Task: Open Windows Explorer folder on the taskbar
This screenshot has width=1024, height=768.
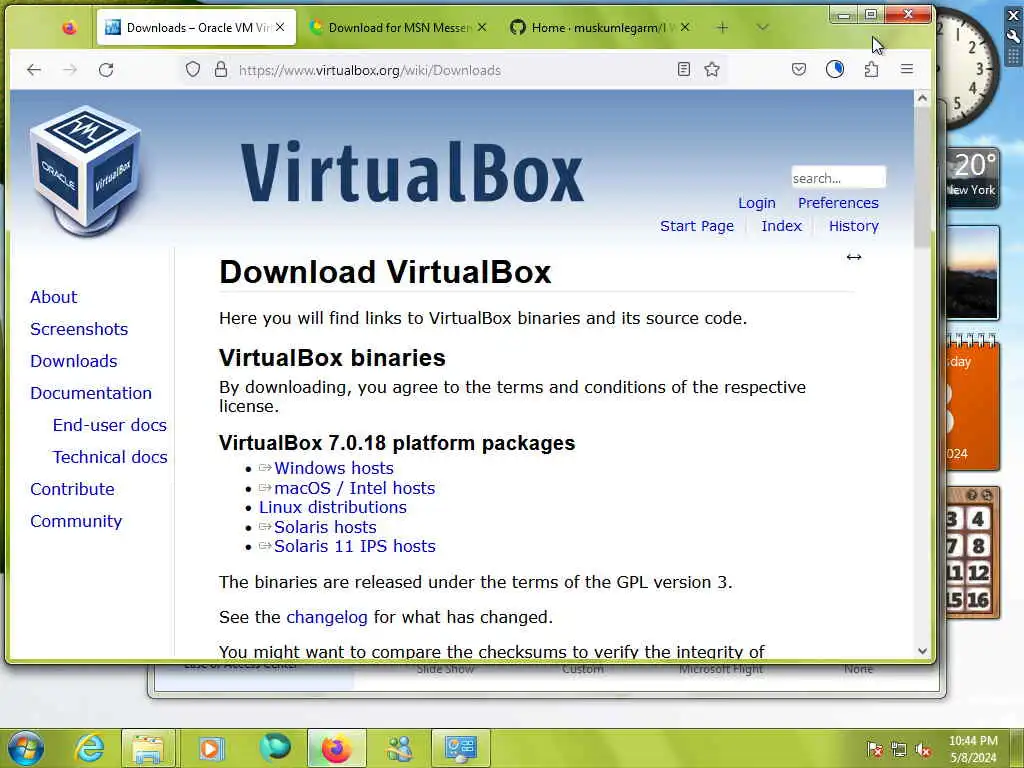Action: coord(148,748)
